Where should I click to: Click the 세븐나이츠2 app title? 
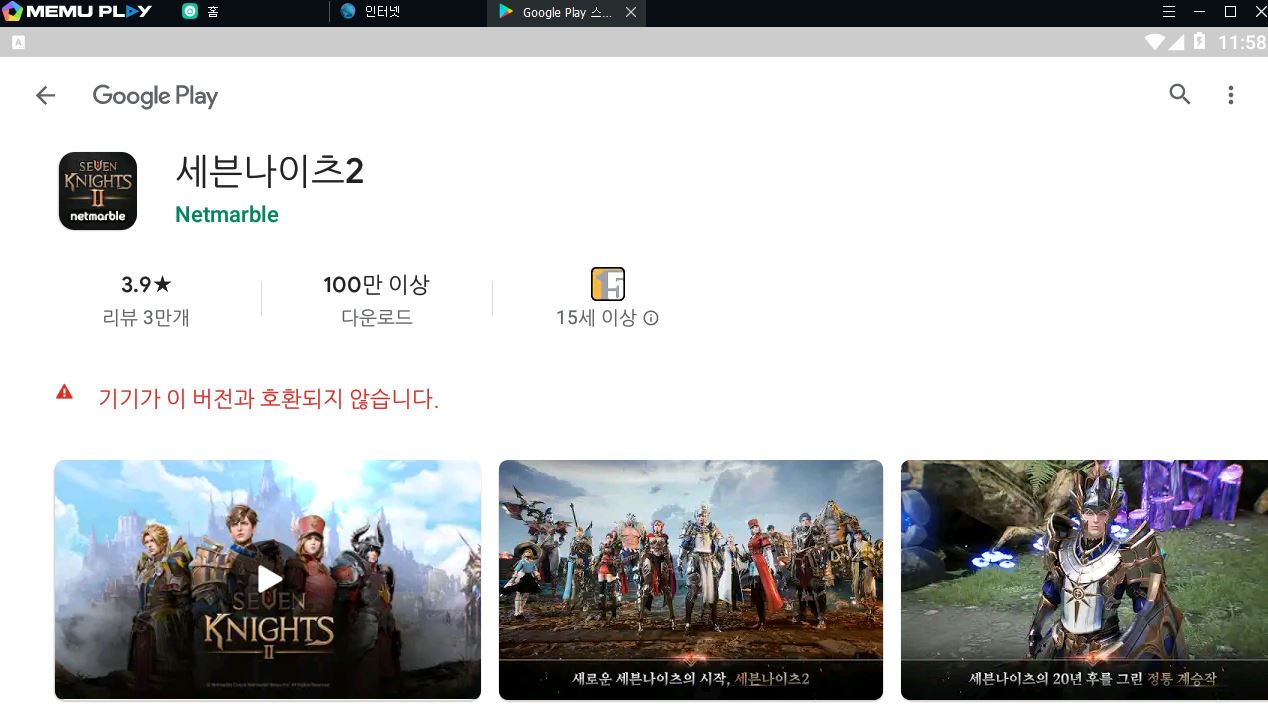[270, 171]
